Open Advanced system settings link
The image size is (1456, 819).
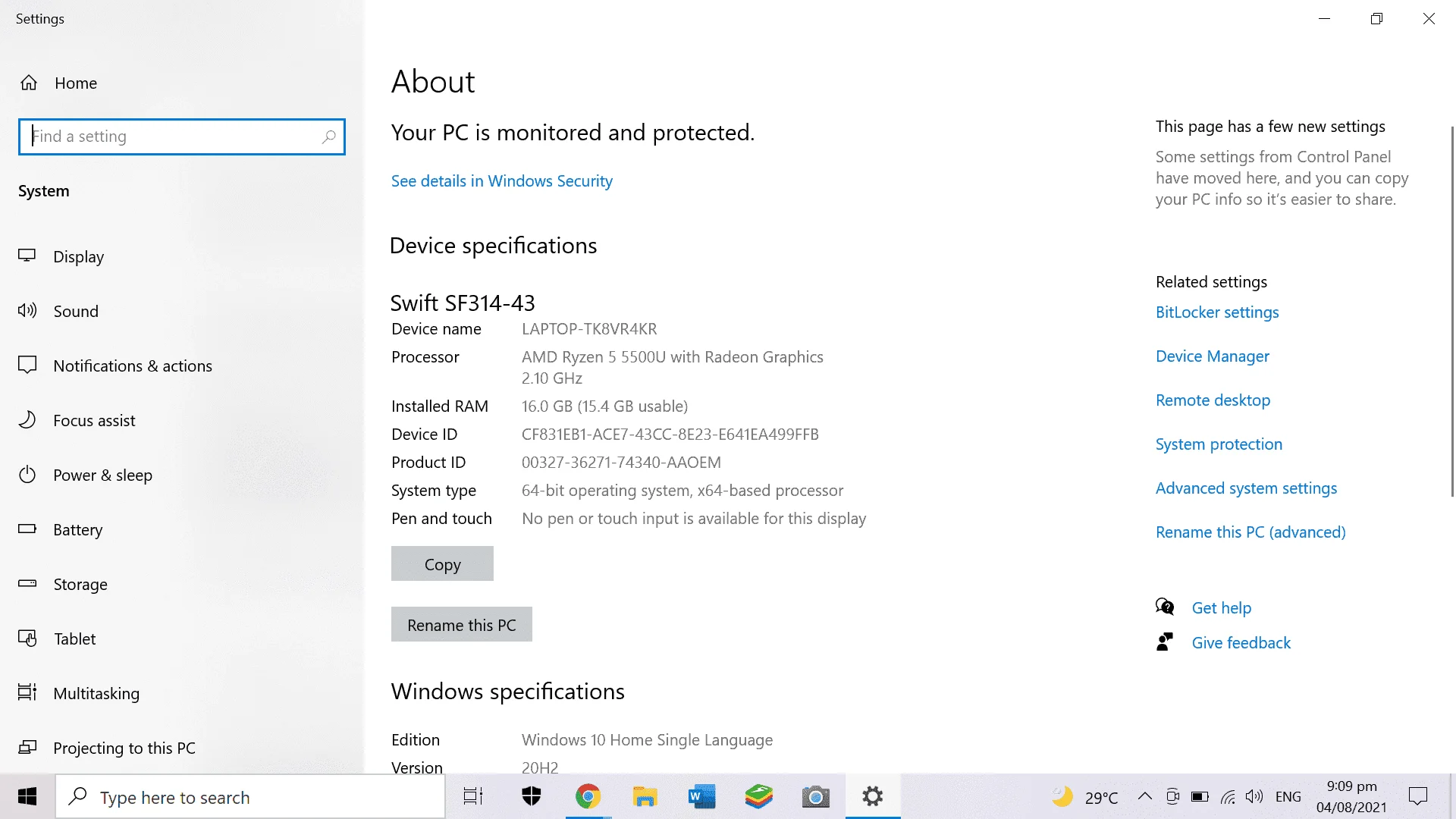click(x=1246, y=488)
